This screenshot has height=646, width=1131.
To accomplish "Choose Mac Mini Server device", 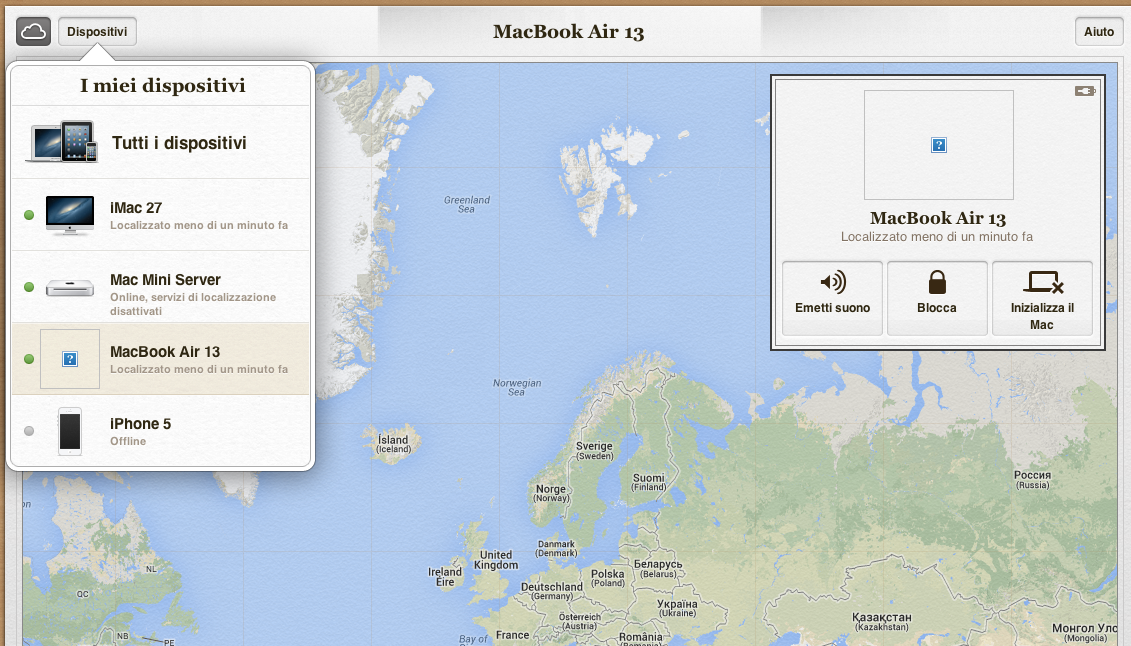I will (161, 287).
